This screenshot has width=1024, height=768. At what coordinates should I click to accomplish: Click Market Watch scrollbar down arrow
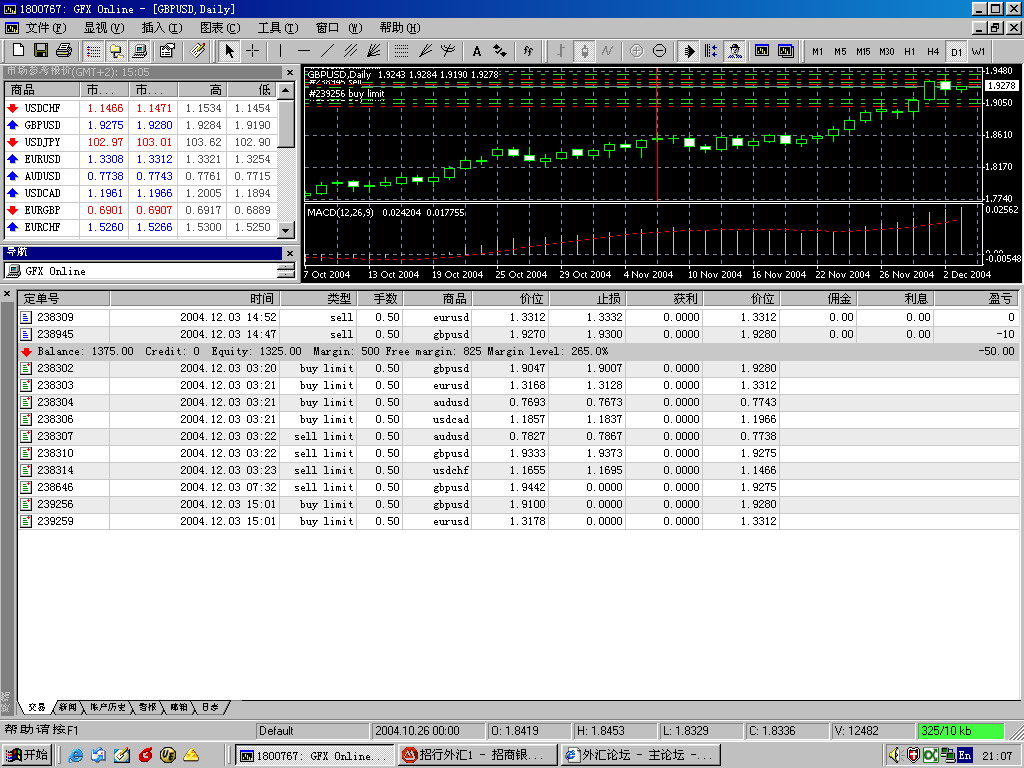(286, 230)
